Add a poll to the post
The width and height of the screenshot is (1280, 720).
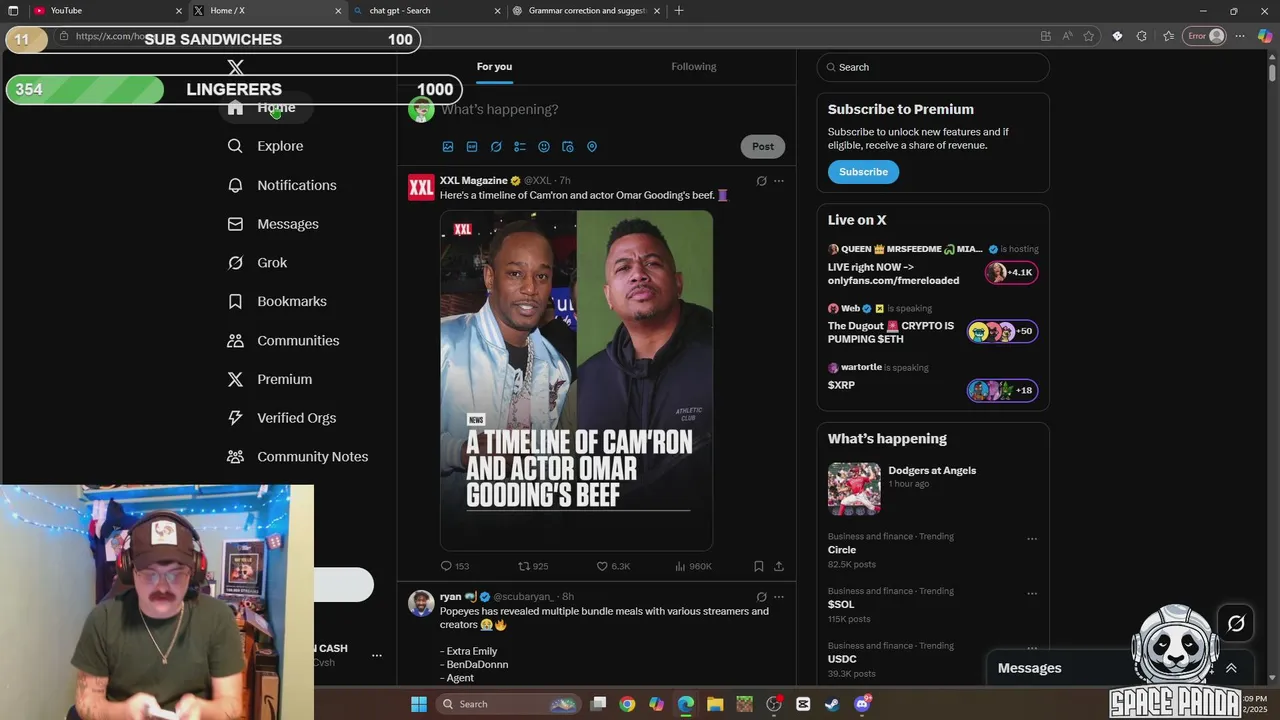point(520,147)
